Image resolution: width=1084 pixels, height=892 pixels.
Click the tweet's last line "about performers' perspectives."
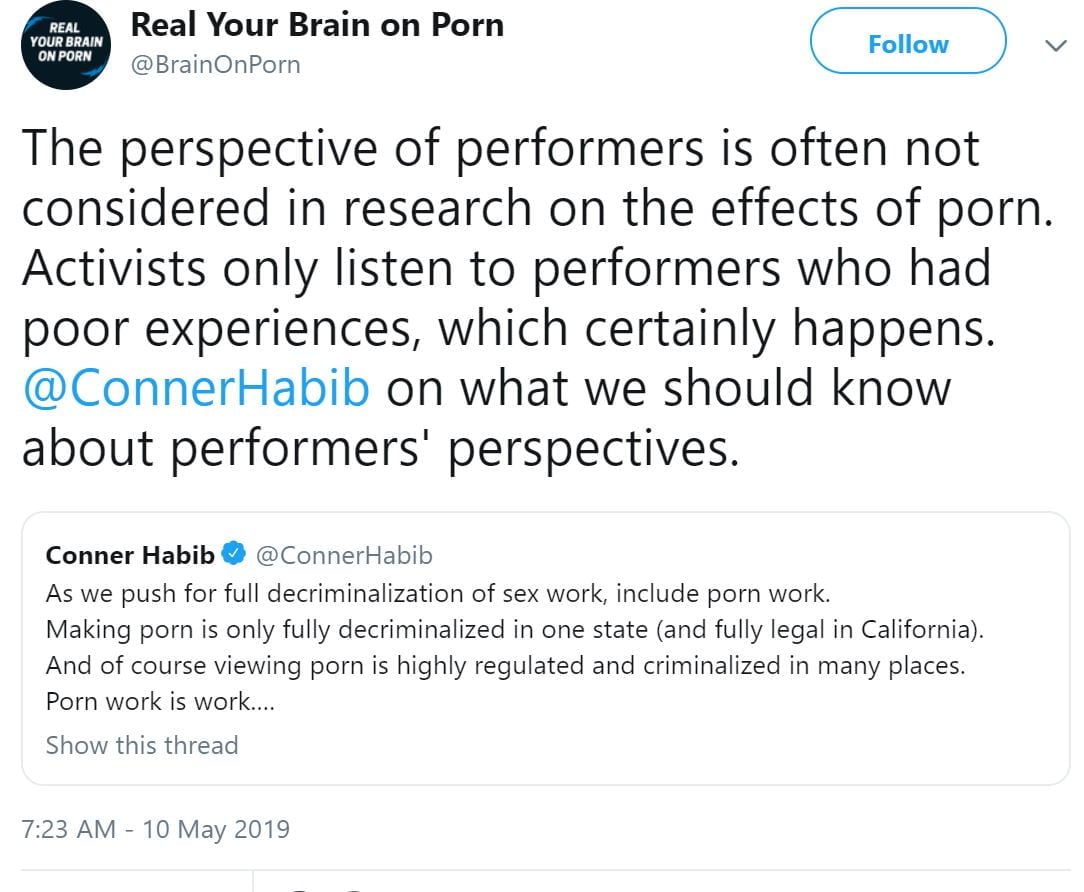coord(380,448)
